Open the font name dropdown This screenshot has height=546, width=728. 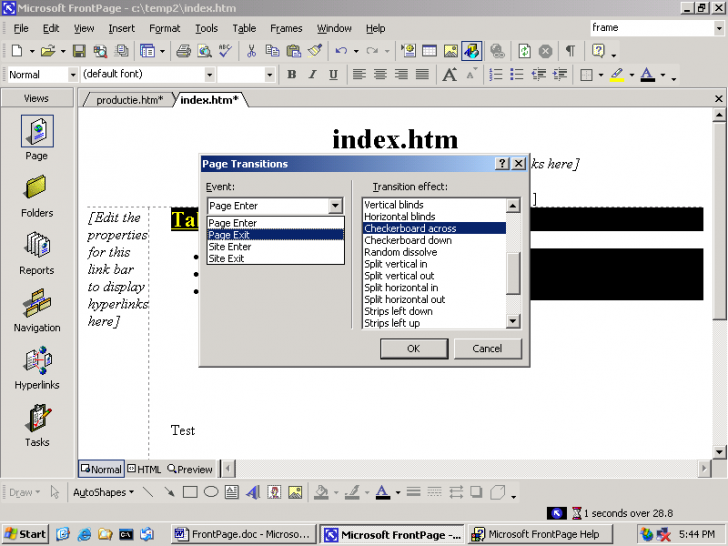tap(211, 75)
